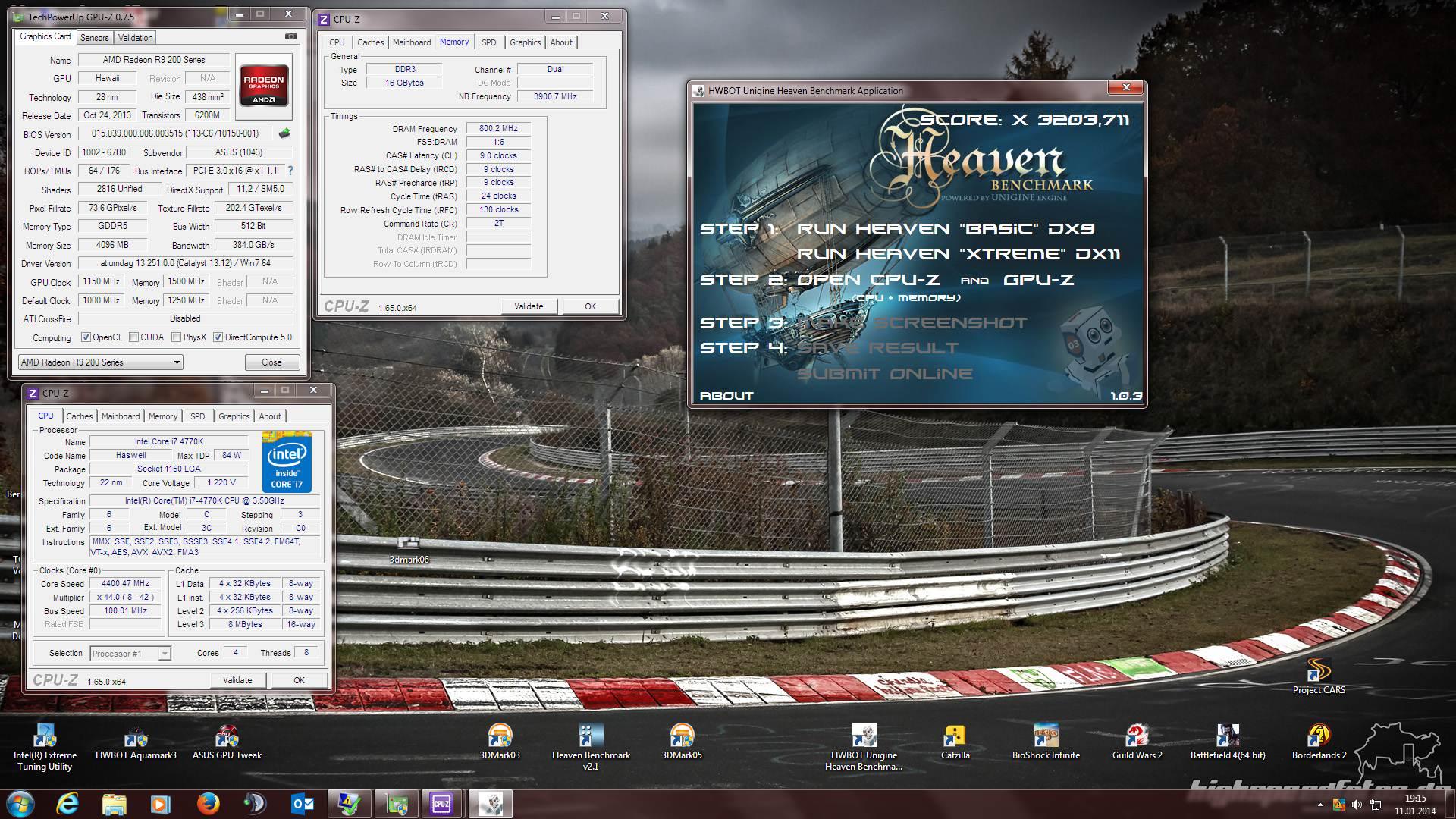The height and width of the screenshot is (819, 1456).
Task: Toggle the CUDA checkbox in GPU-Z
Action: pyautogui.click(x=133, y=337)
